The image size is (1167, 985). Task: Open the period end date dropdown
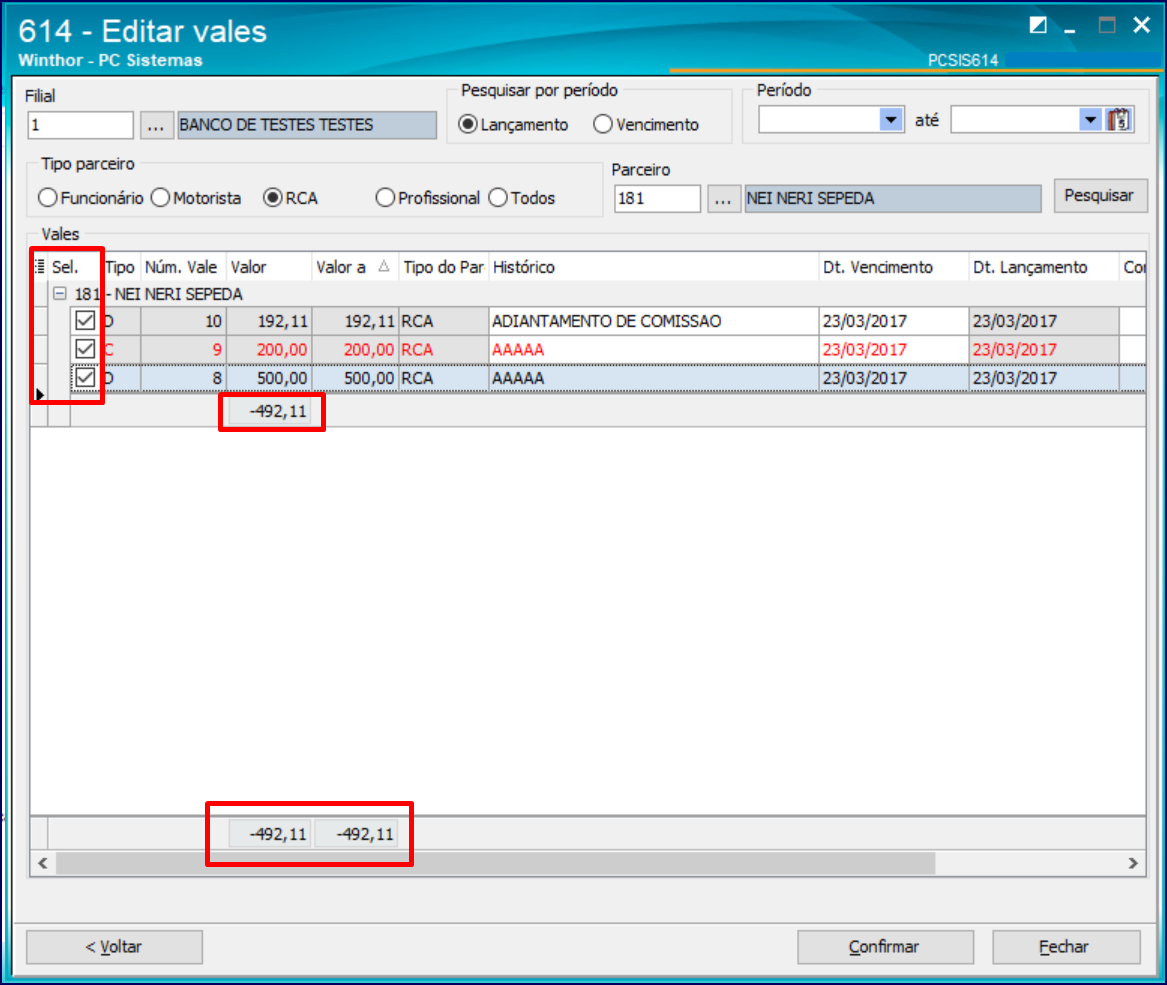click(1090, 120)
